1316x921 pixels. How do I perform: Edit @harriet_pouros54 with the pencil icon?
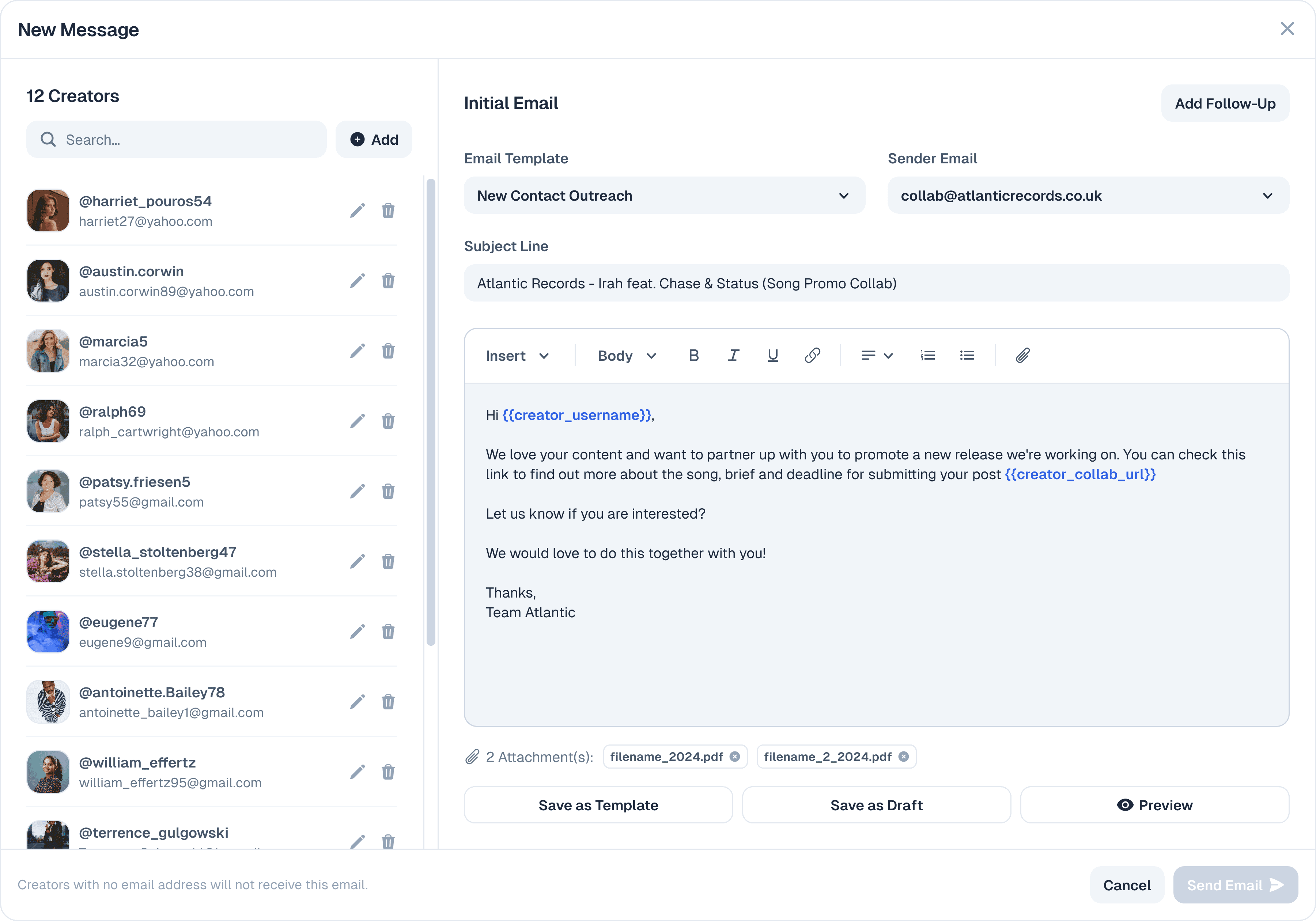click(x=357, y=211)
